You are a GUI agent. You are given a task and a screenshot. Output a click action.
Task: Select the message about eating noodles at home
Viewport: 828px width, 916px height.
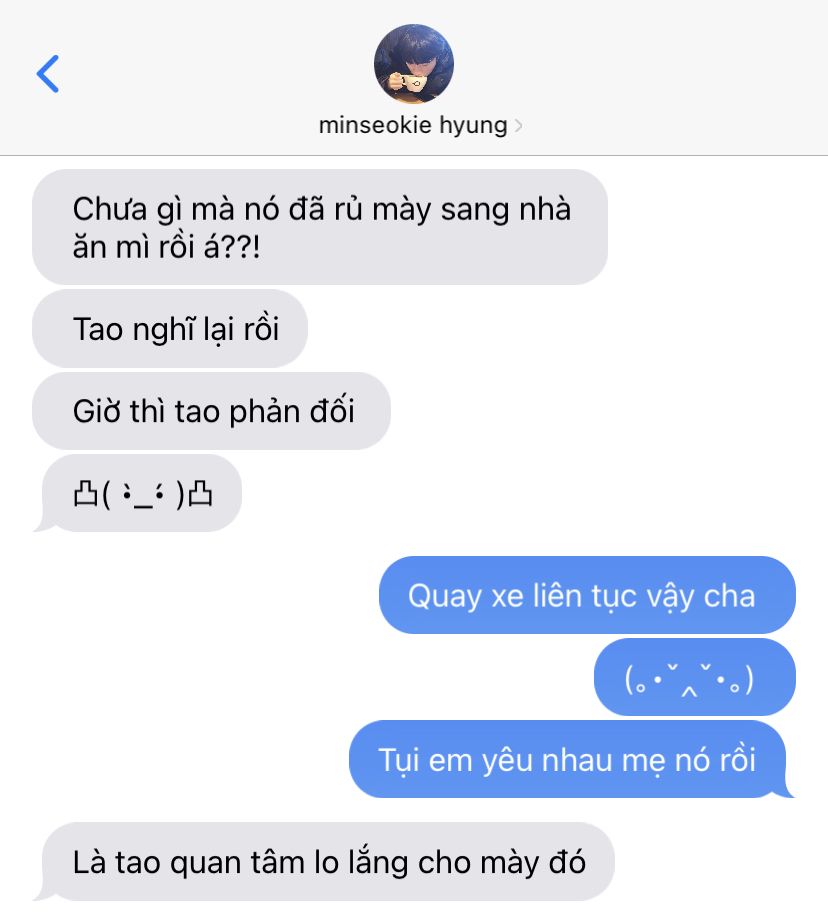[320, 227]
